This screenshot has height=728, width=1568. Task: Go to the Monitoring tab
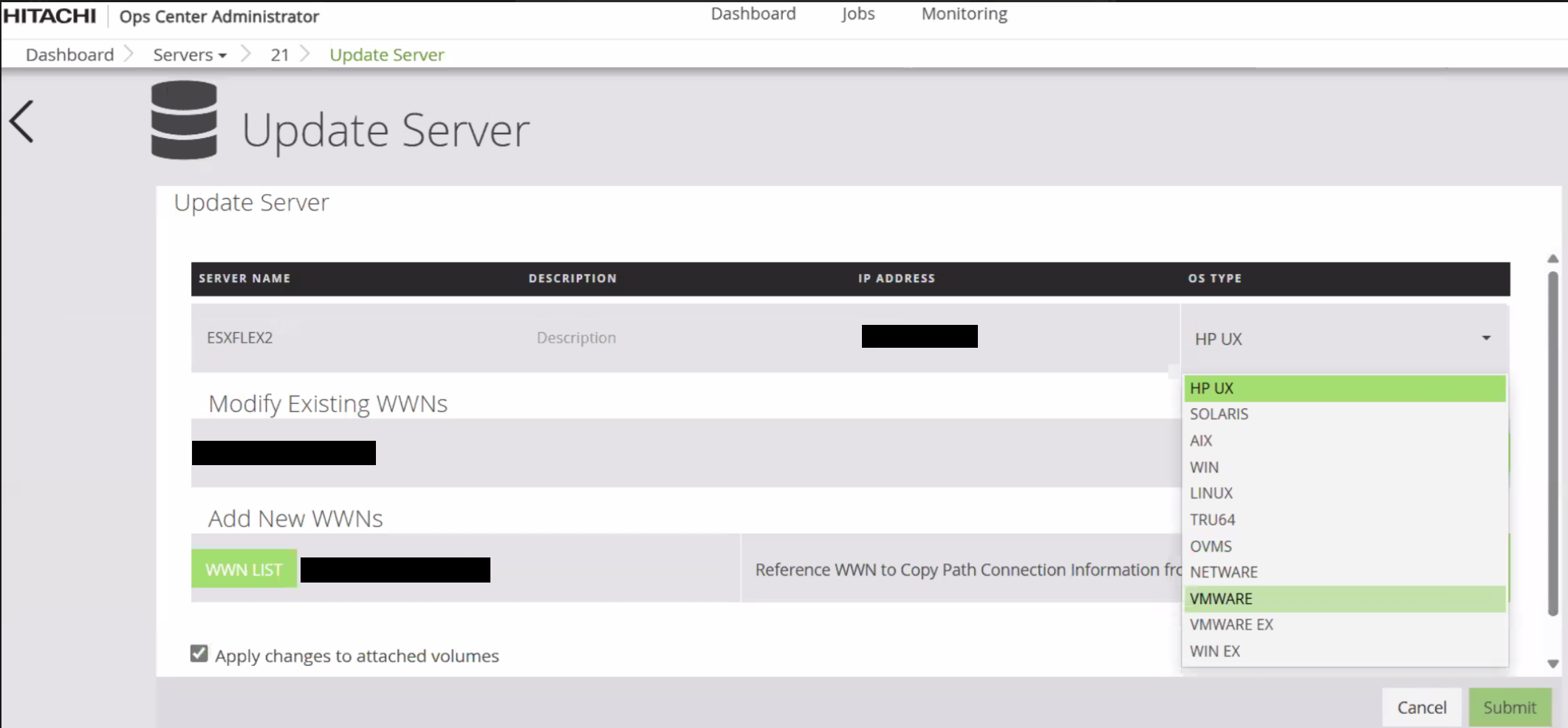[964, 14]
